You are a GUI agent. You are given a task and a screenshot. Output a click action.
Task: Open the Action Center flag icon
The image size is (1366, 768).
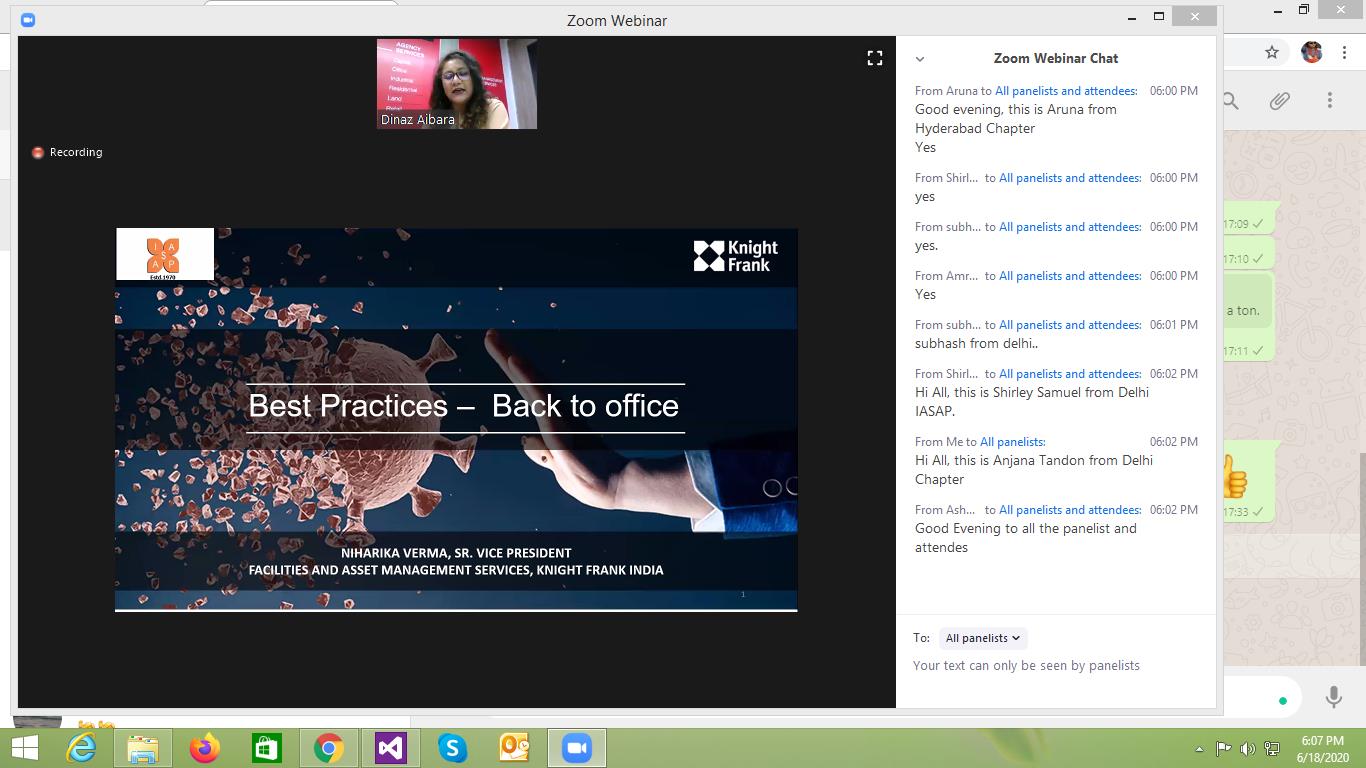(1224, 749)
